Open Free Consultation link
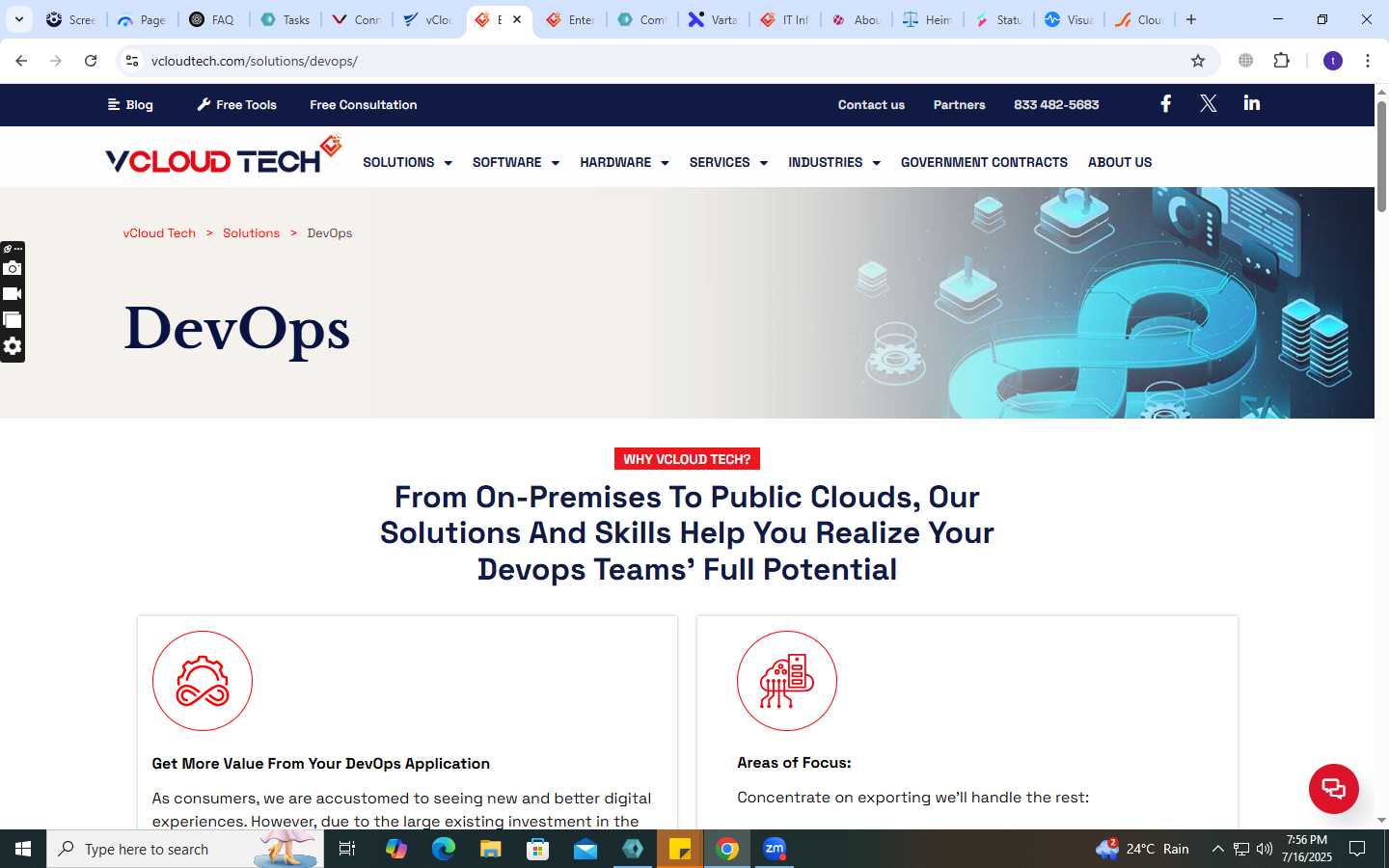 point(364,104)
